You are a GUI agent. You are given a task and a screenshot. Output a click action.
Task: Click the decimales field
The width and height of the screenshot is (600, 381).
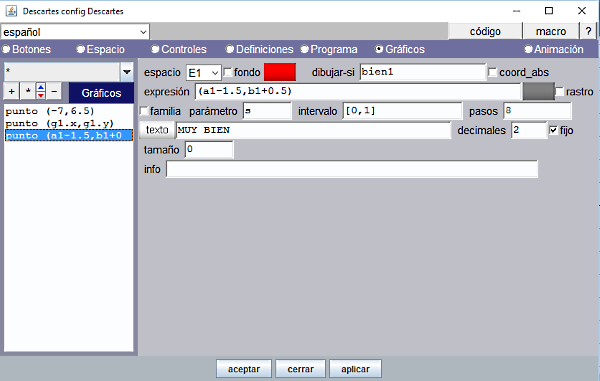click(x=529, y=130)
